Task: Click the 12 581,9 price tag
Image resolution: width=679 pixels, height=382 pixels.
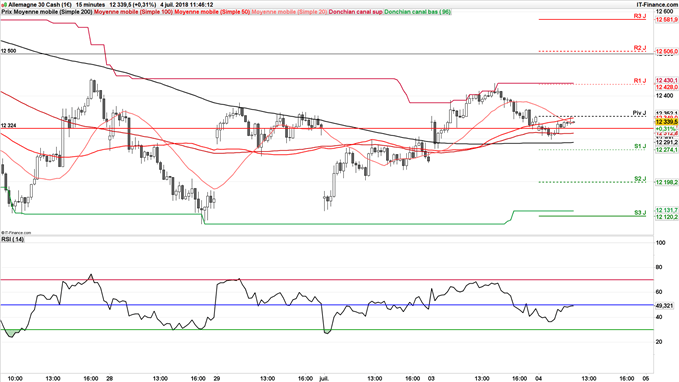Action: (666, 20)
